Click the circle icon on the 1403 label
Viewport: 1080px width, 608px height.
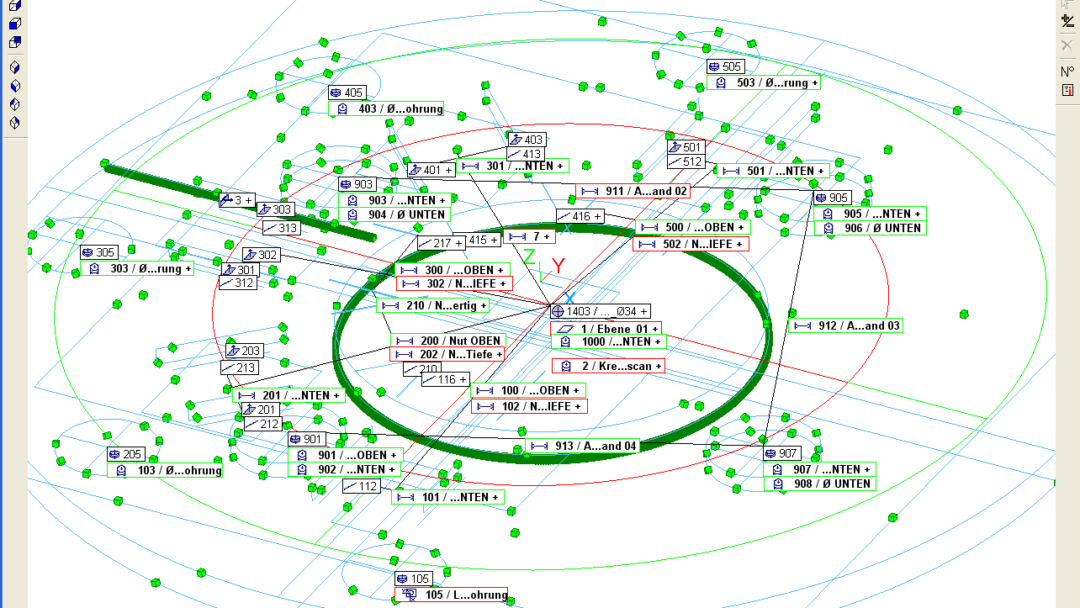click(x=558, y=312)
